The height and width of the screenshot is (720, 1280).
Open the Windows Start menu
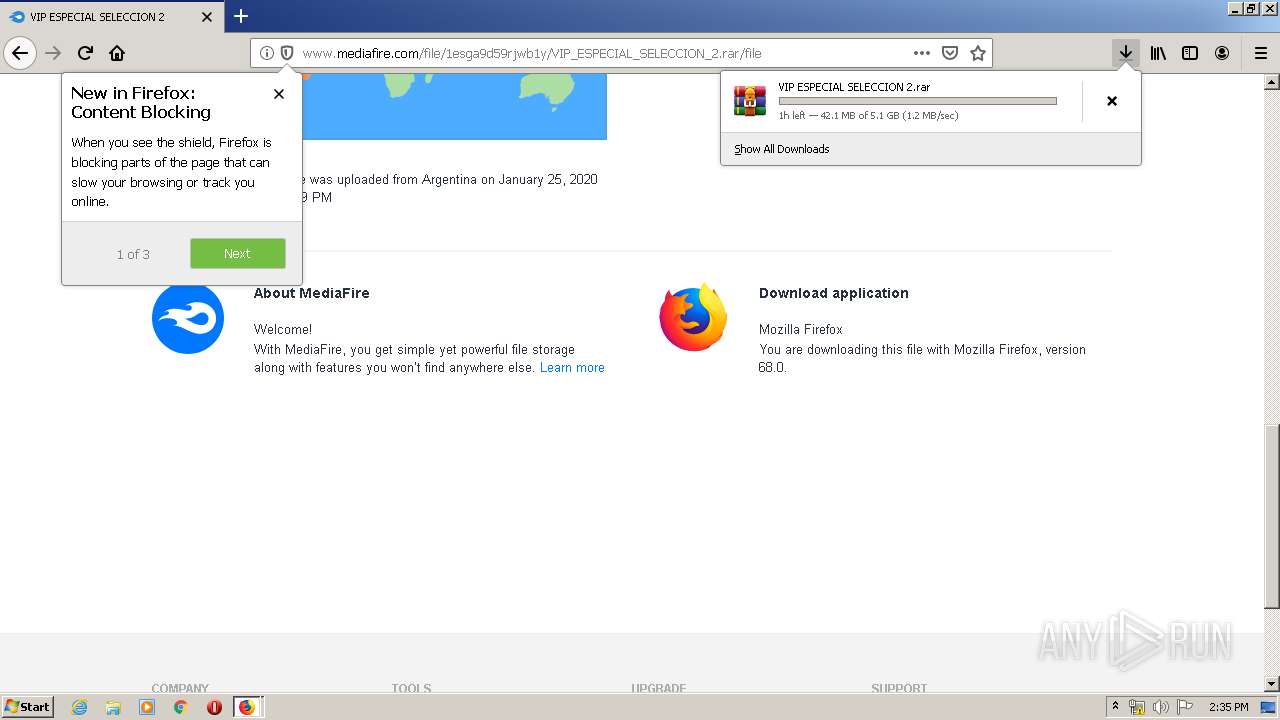click(x=28, y=707)
